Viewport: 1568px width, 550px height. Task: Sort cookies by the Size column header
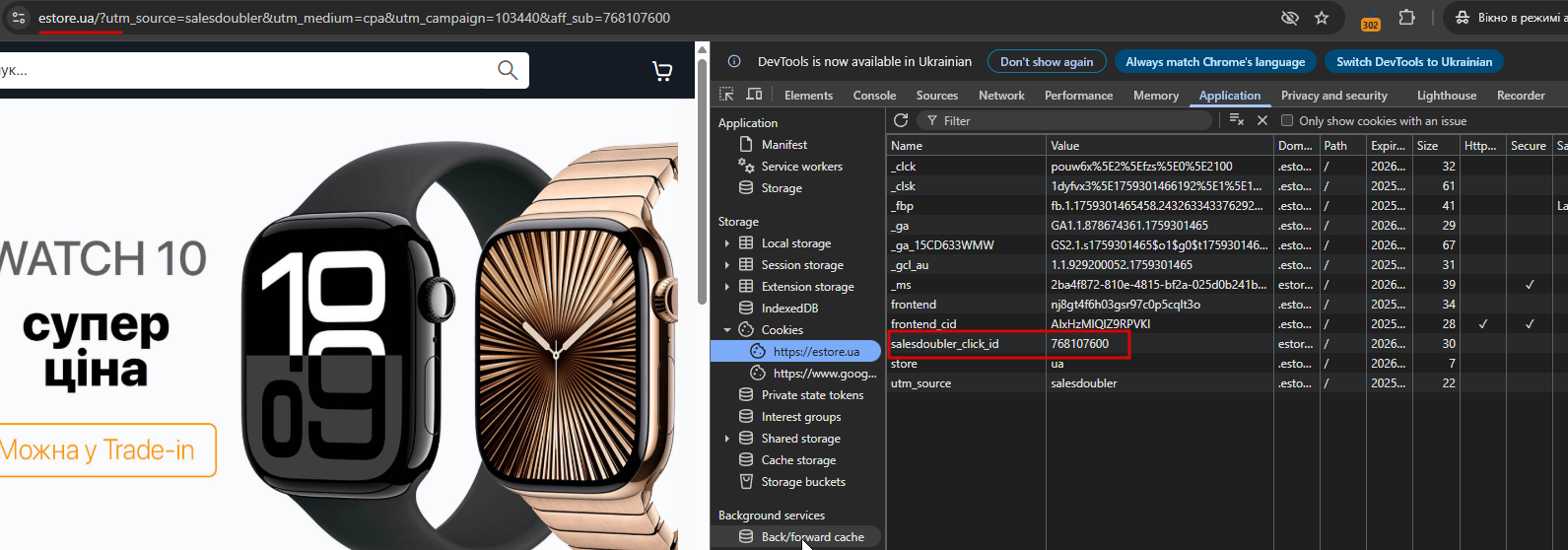click(x=1436, y=145)
